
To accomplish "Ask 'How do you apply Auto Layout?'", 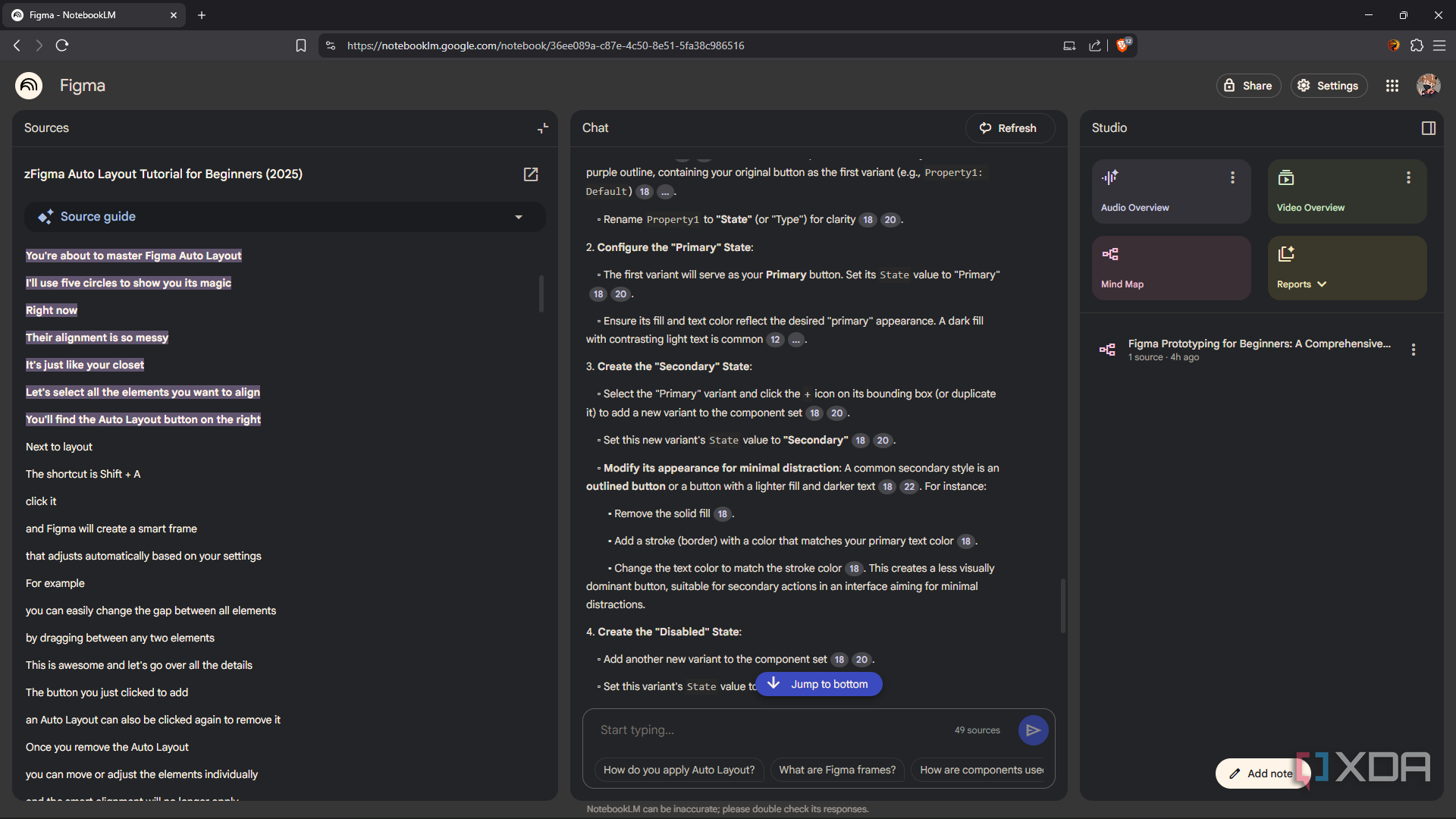I will point(679,770).
